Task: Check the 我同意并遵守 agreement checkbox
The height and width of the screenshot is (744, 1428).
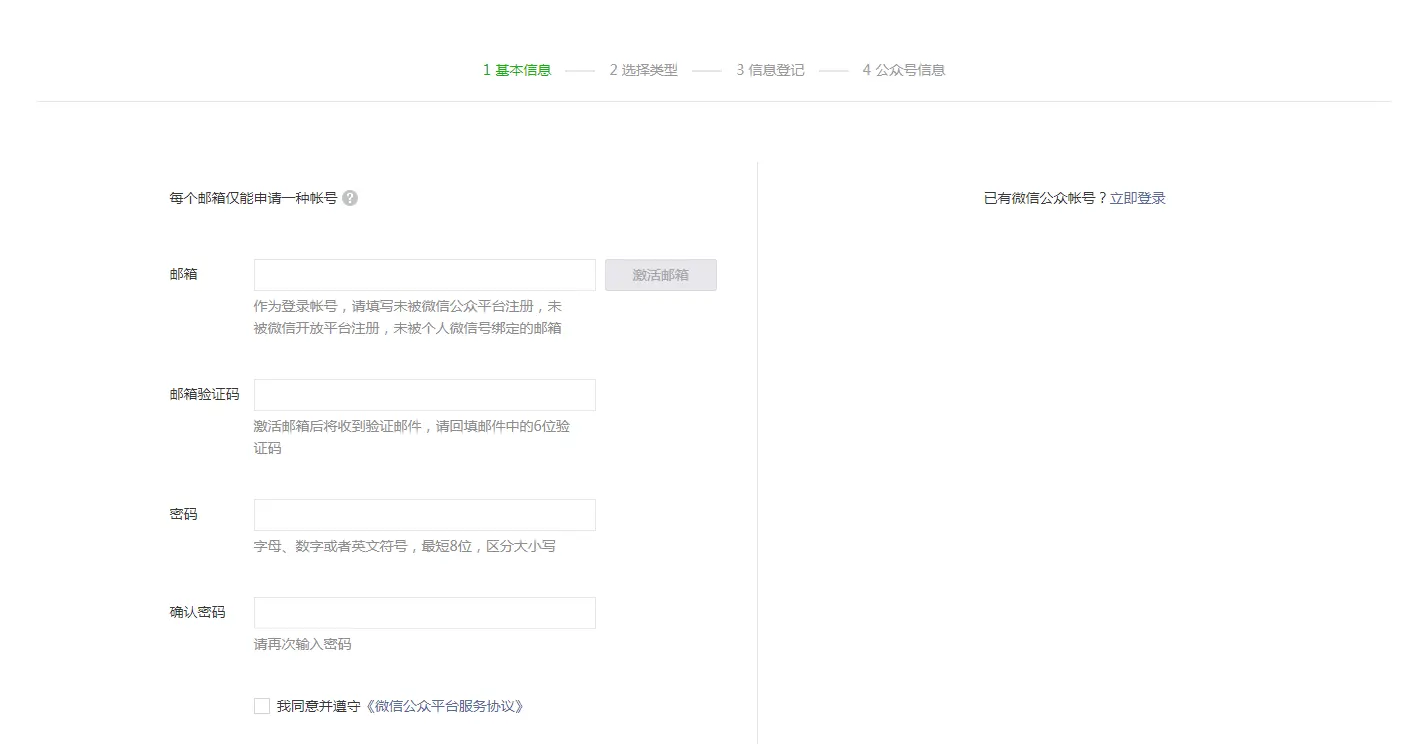Action: tap(261, 706)
